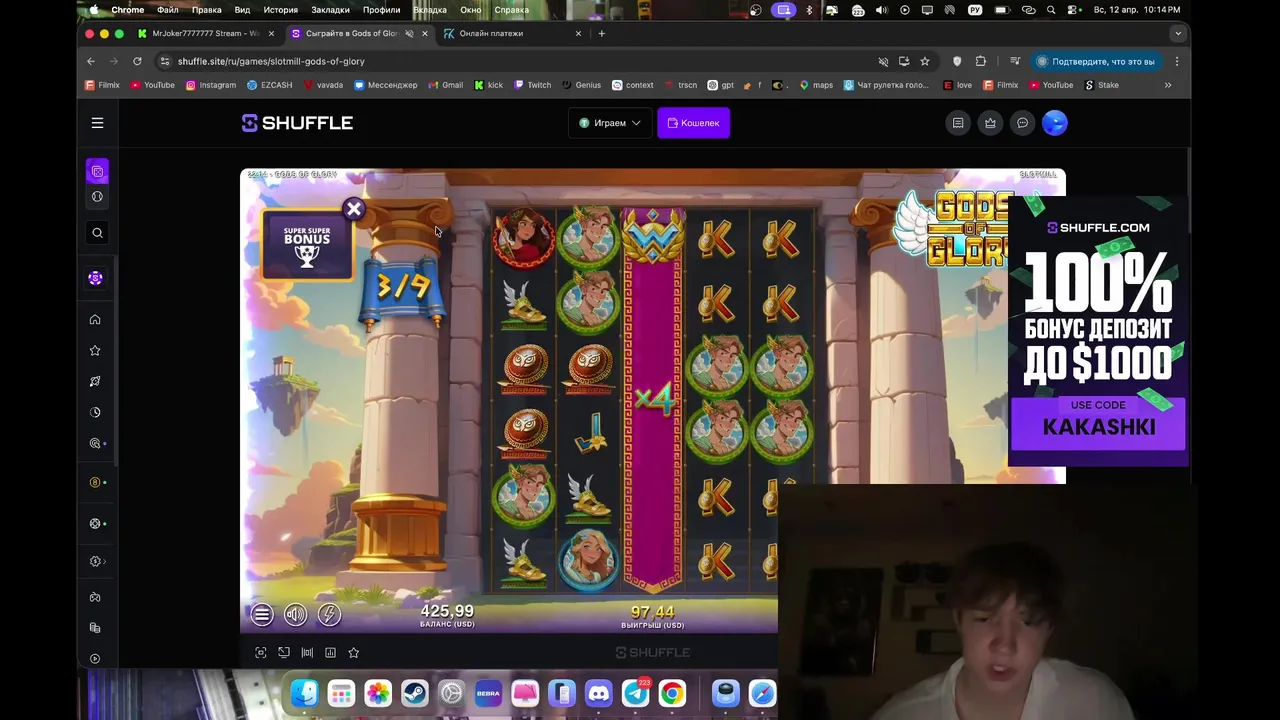1280x720 pixels.
Task: Open Finder from the Dock
Action: point(304,693)
